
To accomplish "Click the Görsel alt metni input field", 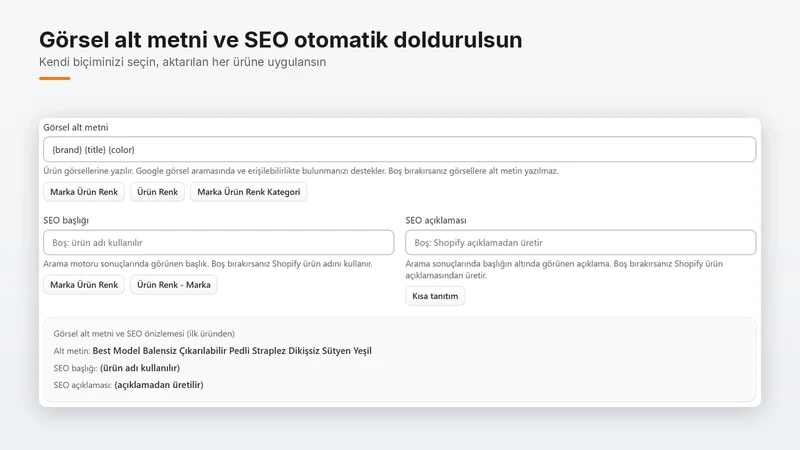I will pyautogui.click(x=399, y=149).
